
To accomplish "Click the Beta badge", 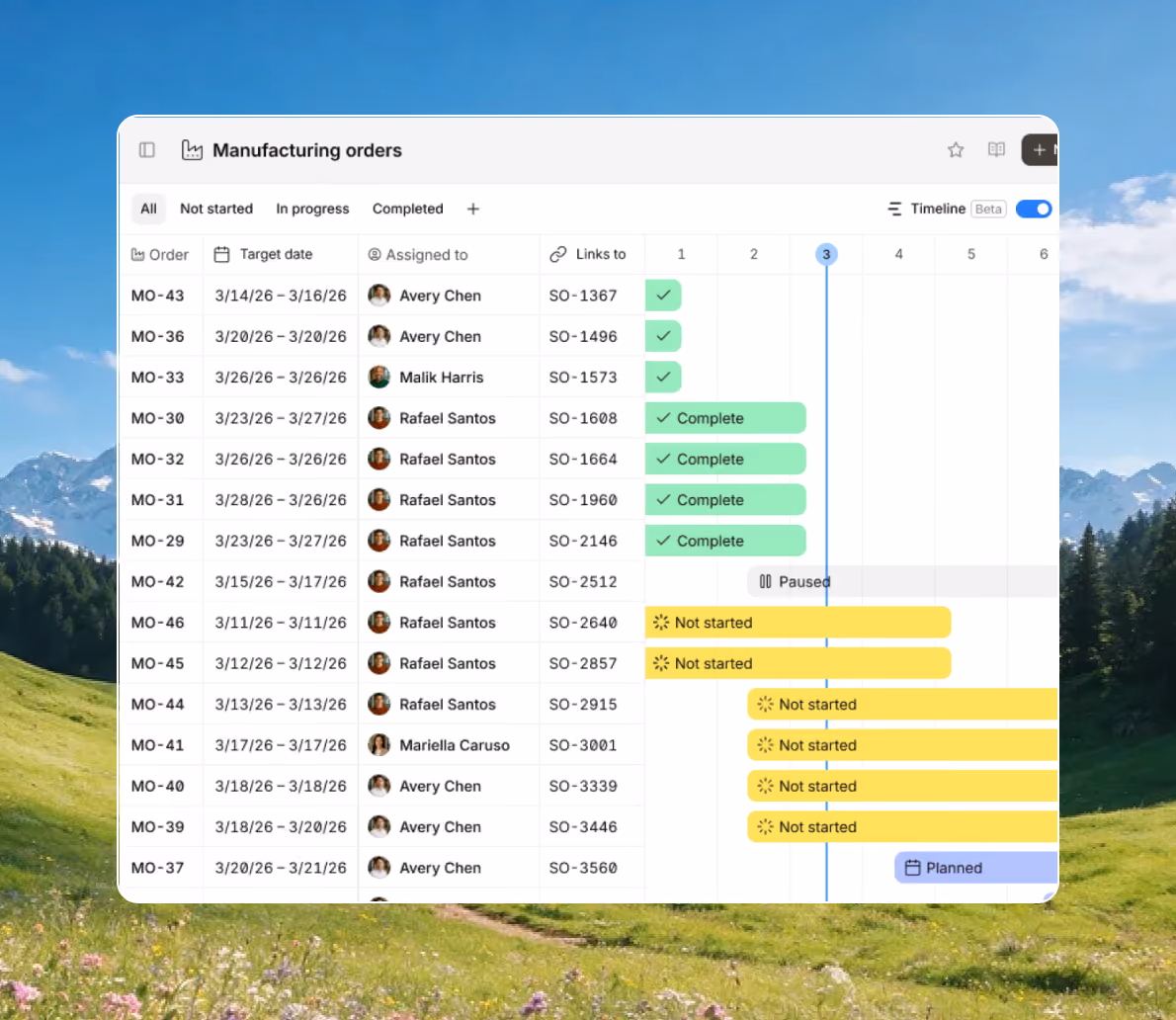I will [x=988, y=210].
